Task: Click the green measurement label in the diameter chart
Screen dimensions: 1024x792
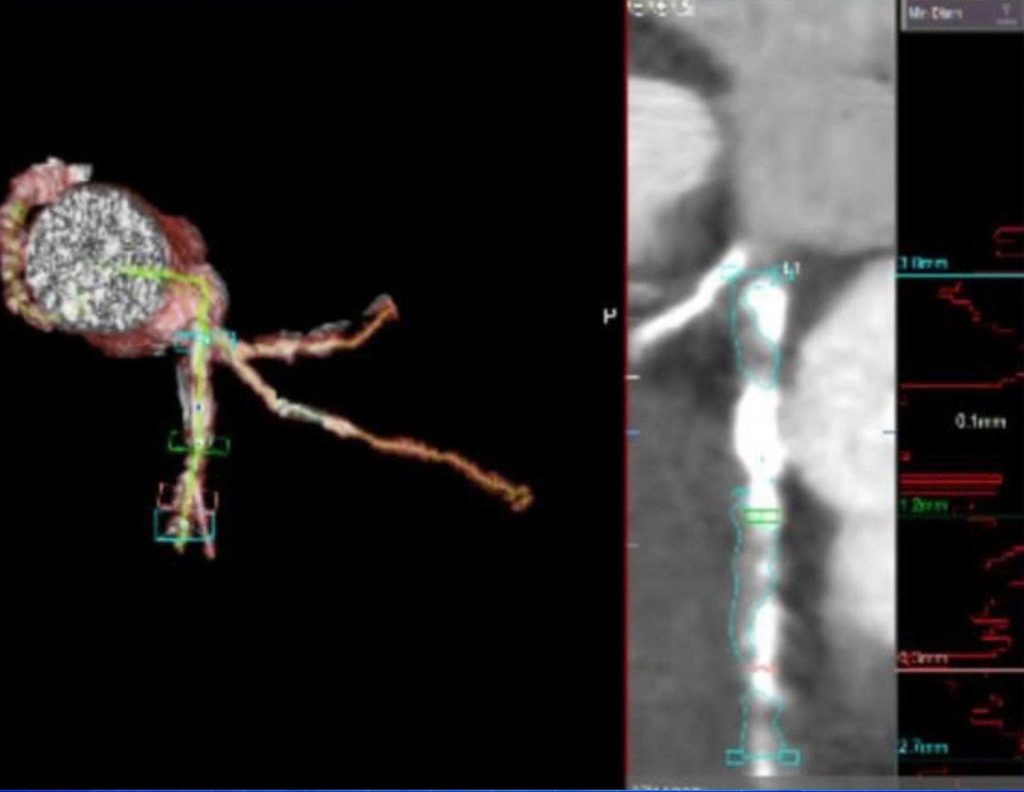Action: pos(923,506)
